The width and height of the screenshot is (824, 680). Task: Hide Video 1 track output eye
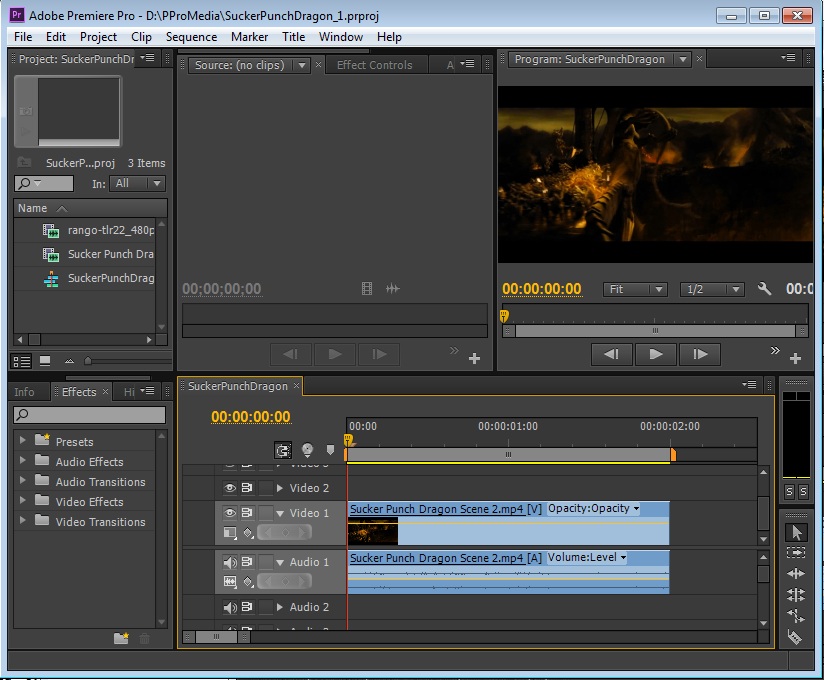(230, 512)
